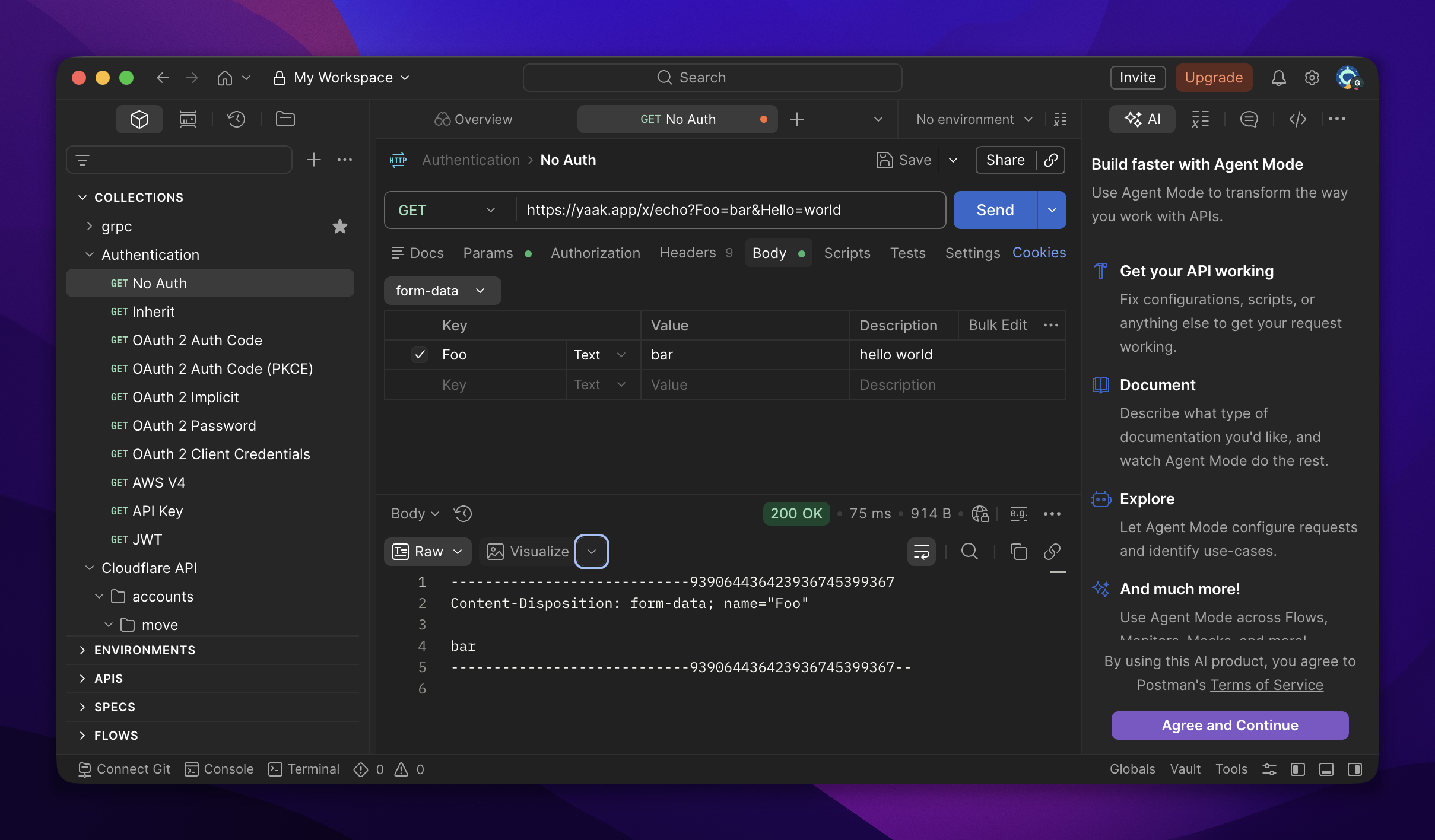Open the Overview tab

473,119
